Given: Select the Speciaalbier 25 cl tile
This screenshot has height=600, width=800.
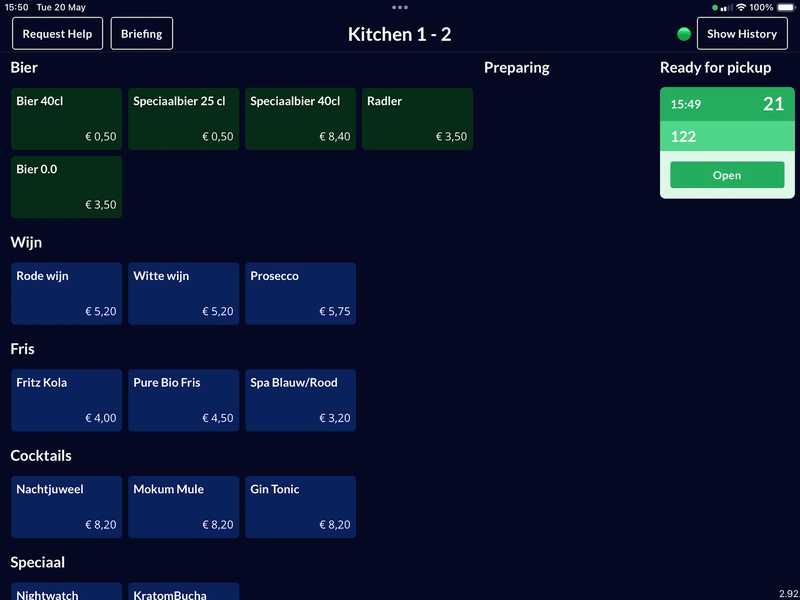Looking at the screenshot, I should [x=184, y=119].
